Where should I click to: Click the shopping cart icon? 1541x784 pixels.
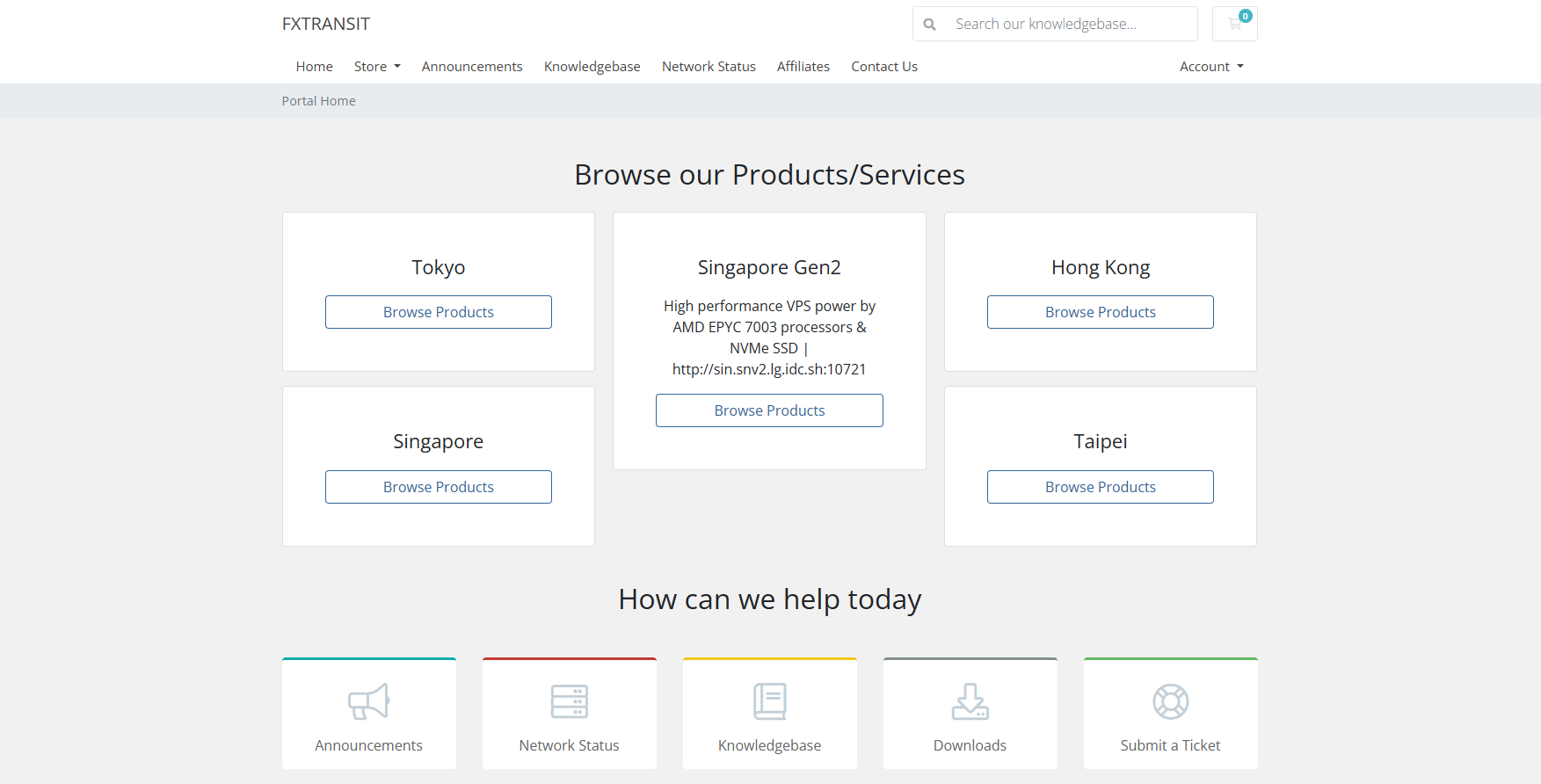point(1234,24)
